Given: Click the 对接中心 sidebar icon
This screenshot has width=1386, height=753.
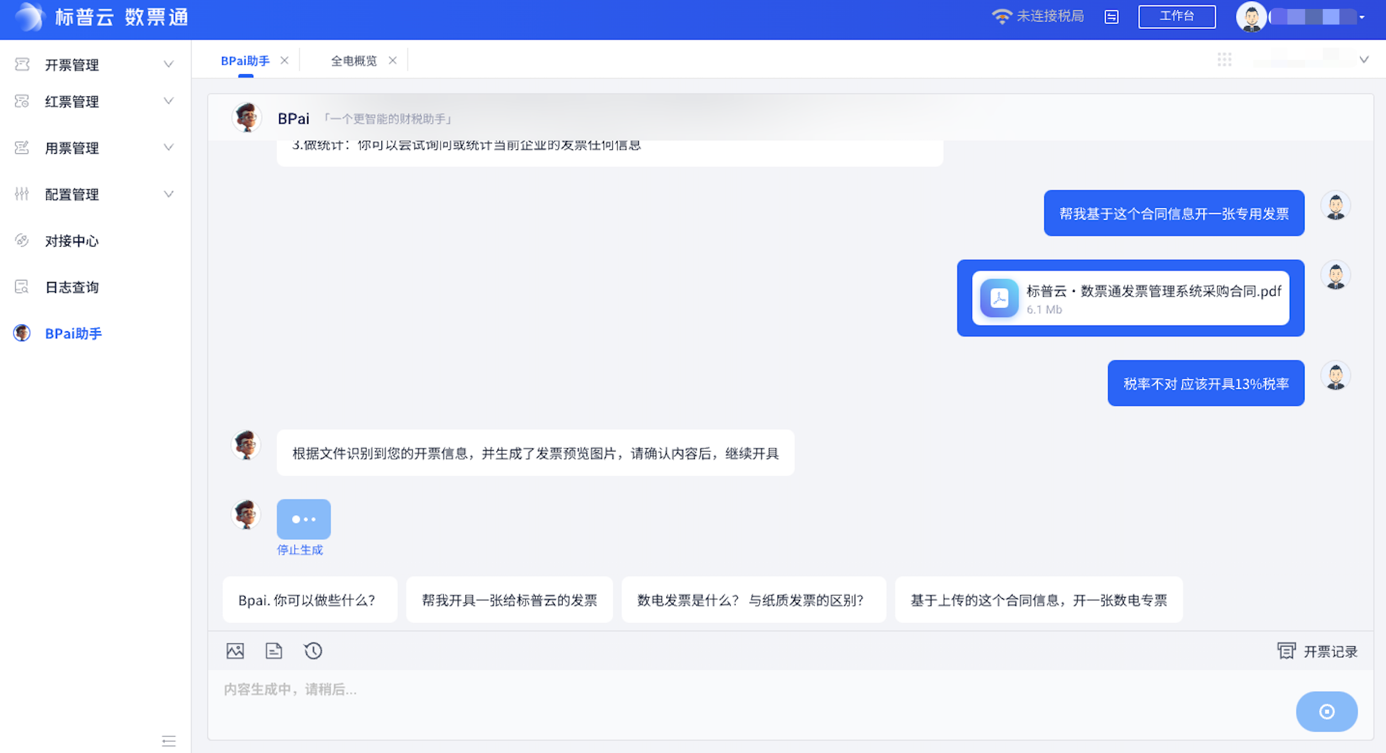Looking at the screenshot, I should [22, 240].
